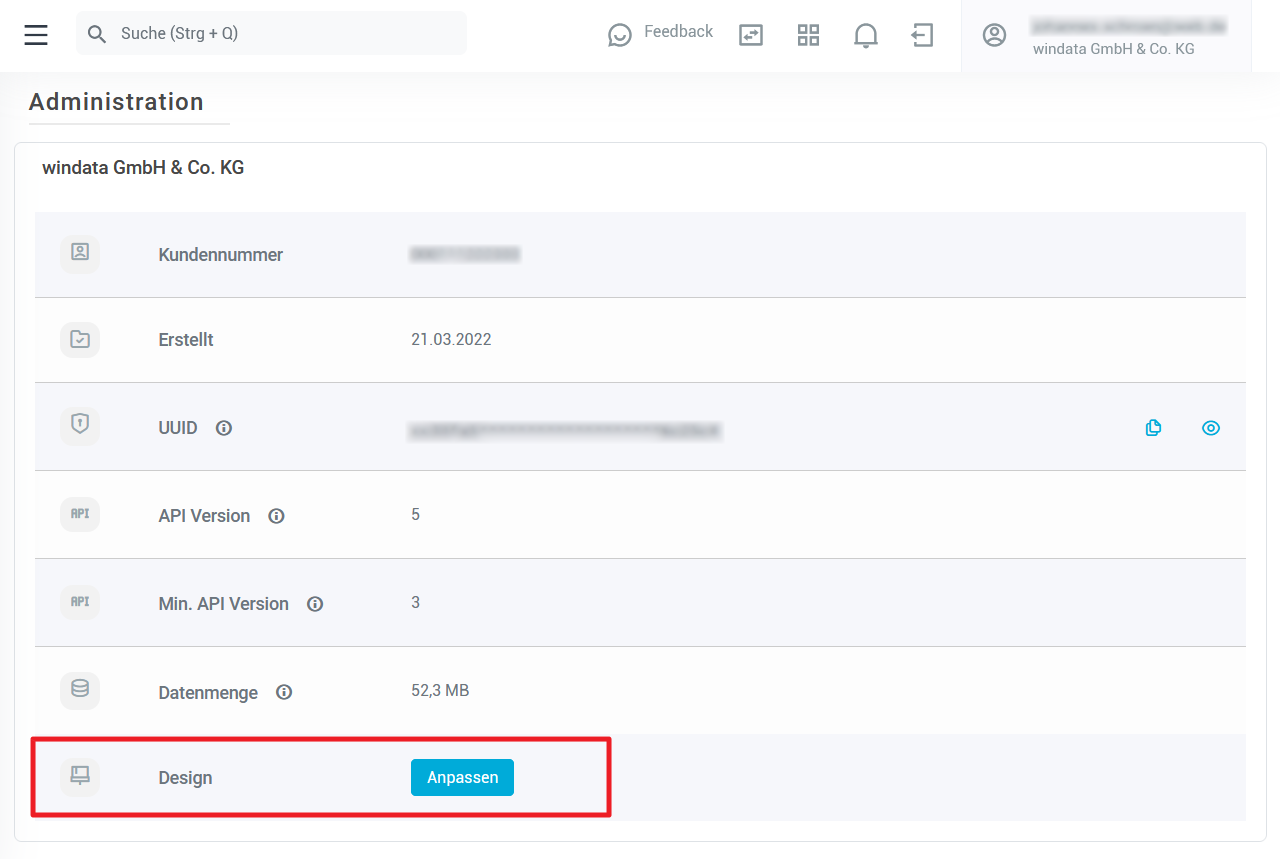The width and height of the screenshot is (1280, 859).
Task: Click the search field Suche
Action: 271,33
